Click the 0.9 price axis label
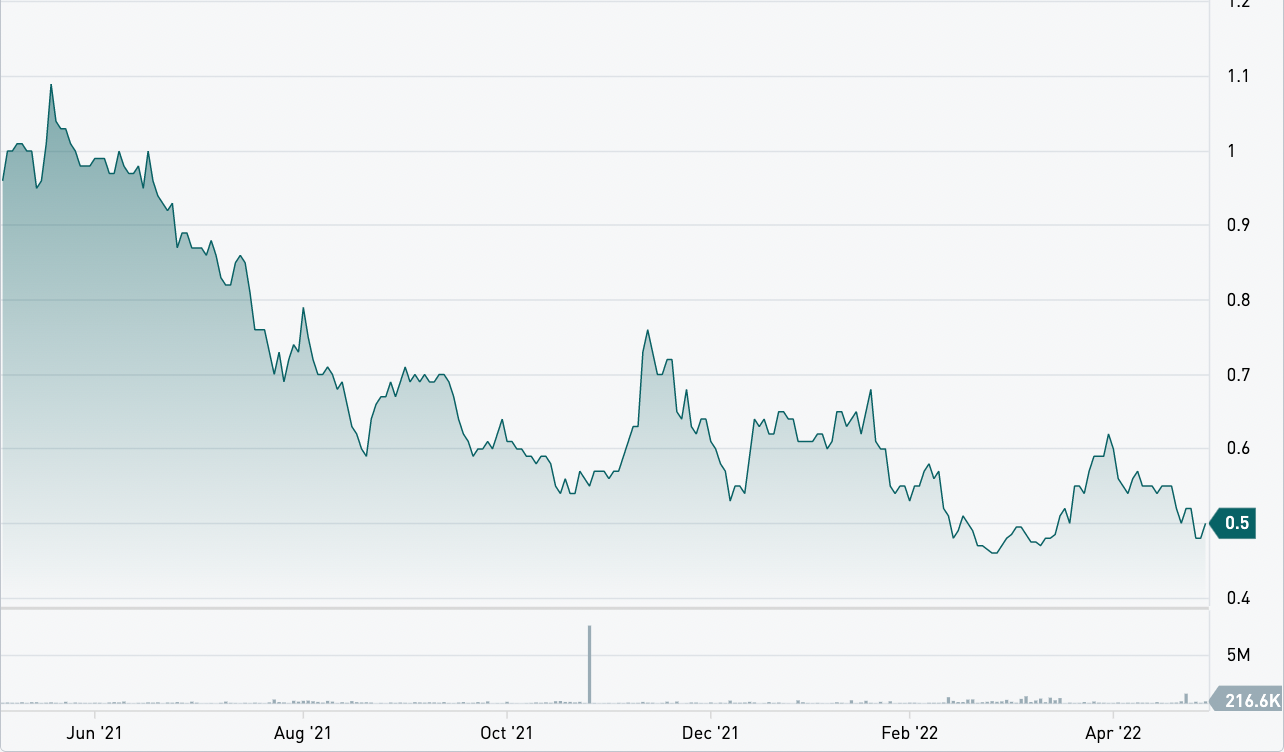Image resolution: width=1284 pixels, height=752 pixels. (x=1238, y=225)
